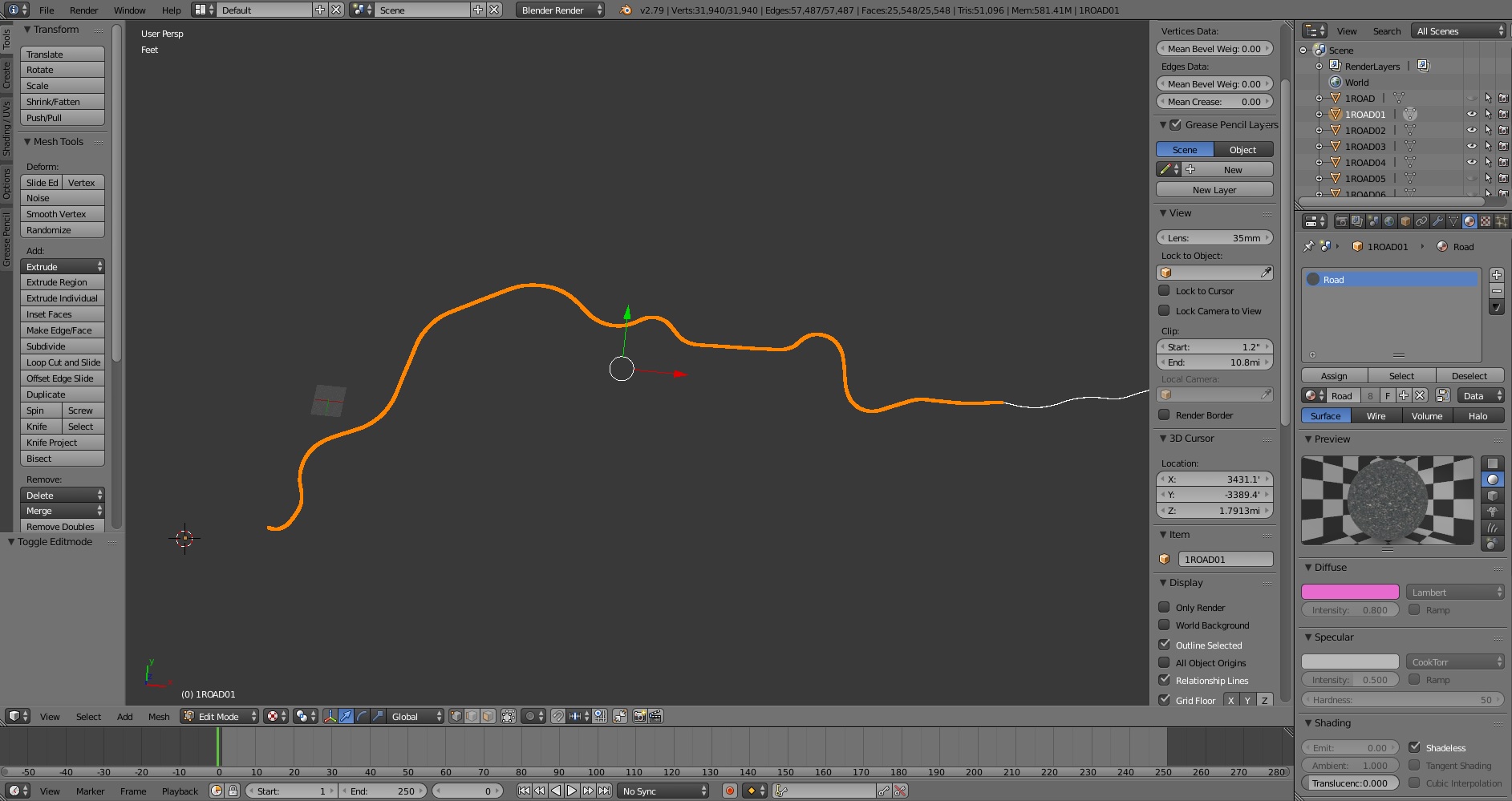
Task: Open the Texture properties tab
Action: click(x=1485, y=221)
